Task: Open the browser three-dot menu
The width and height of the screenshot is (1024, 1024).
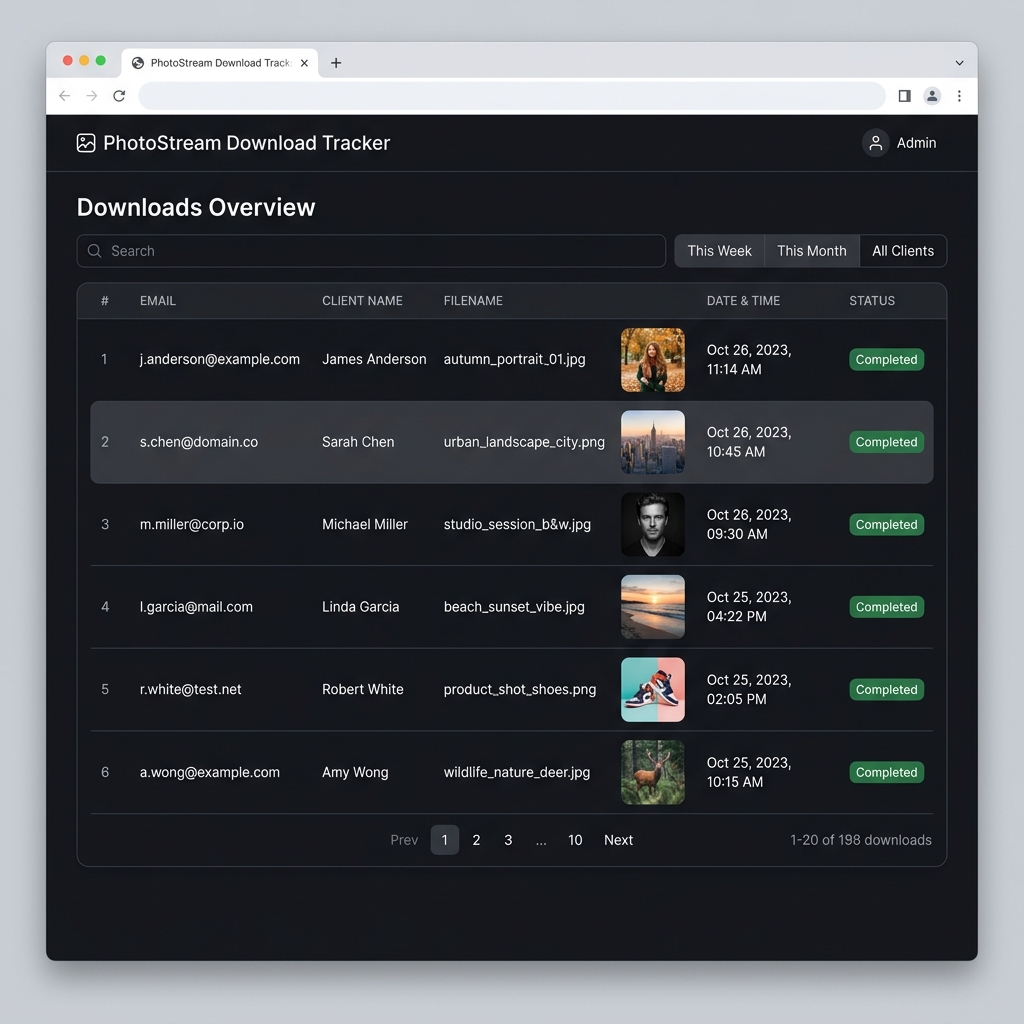Action: 959,96
